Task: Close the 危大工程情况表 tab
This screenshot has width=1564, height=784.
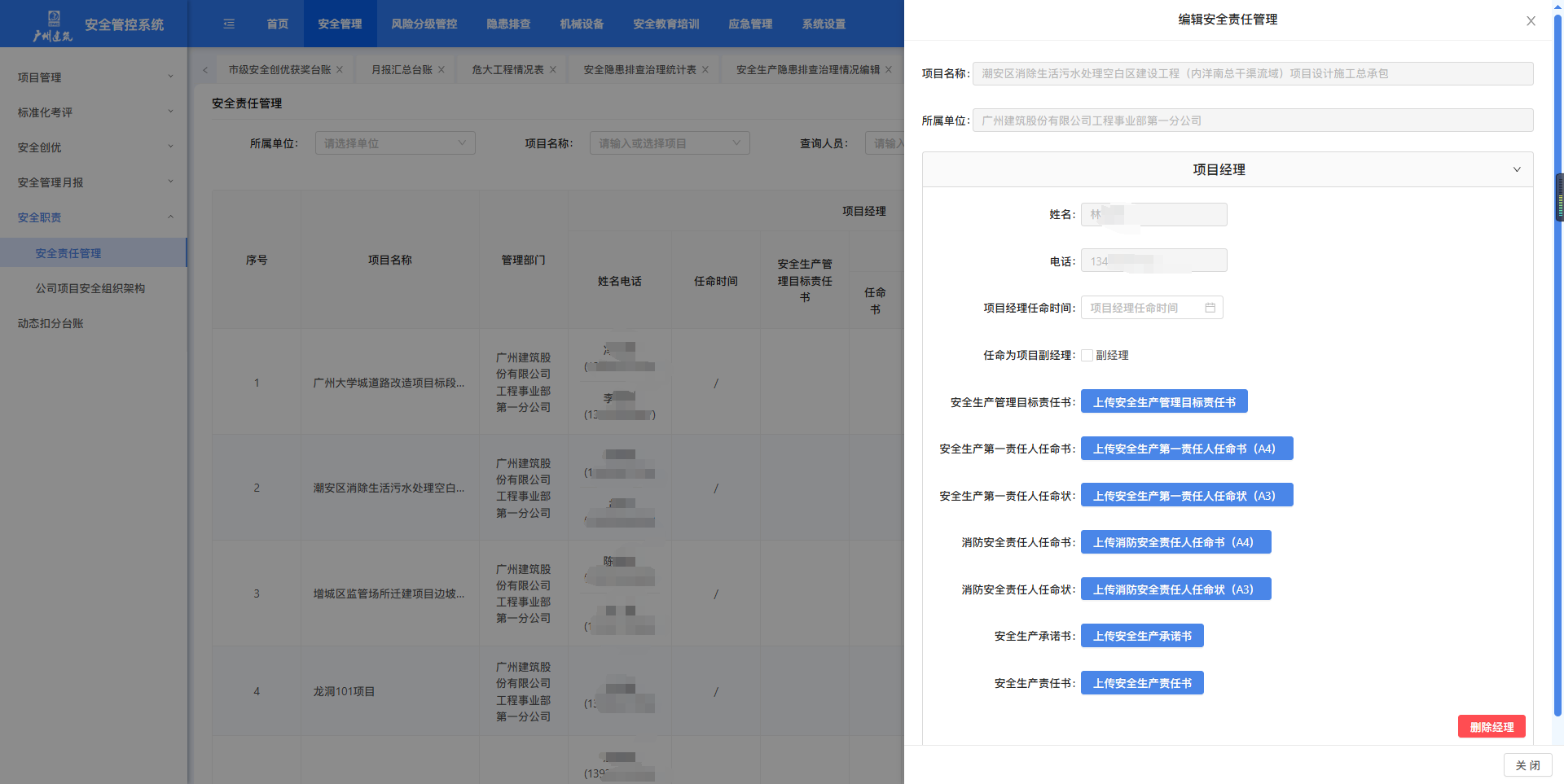Action: [x=553, y=70]
